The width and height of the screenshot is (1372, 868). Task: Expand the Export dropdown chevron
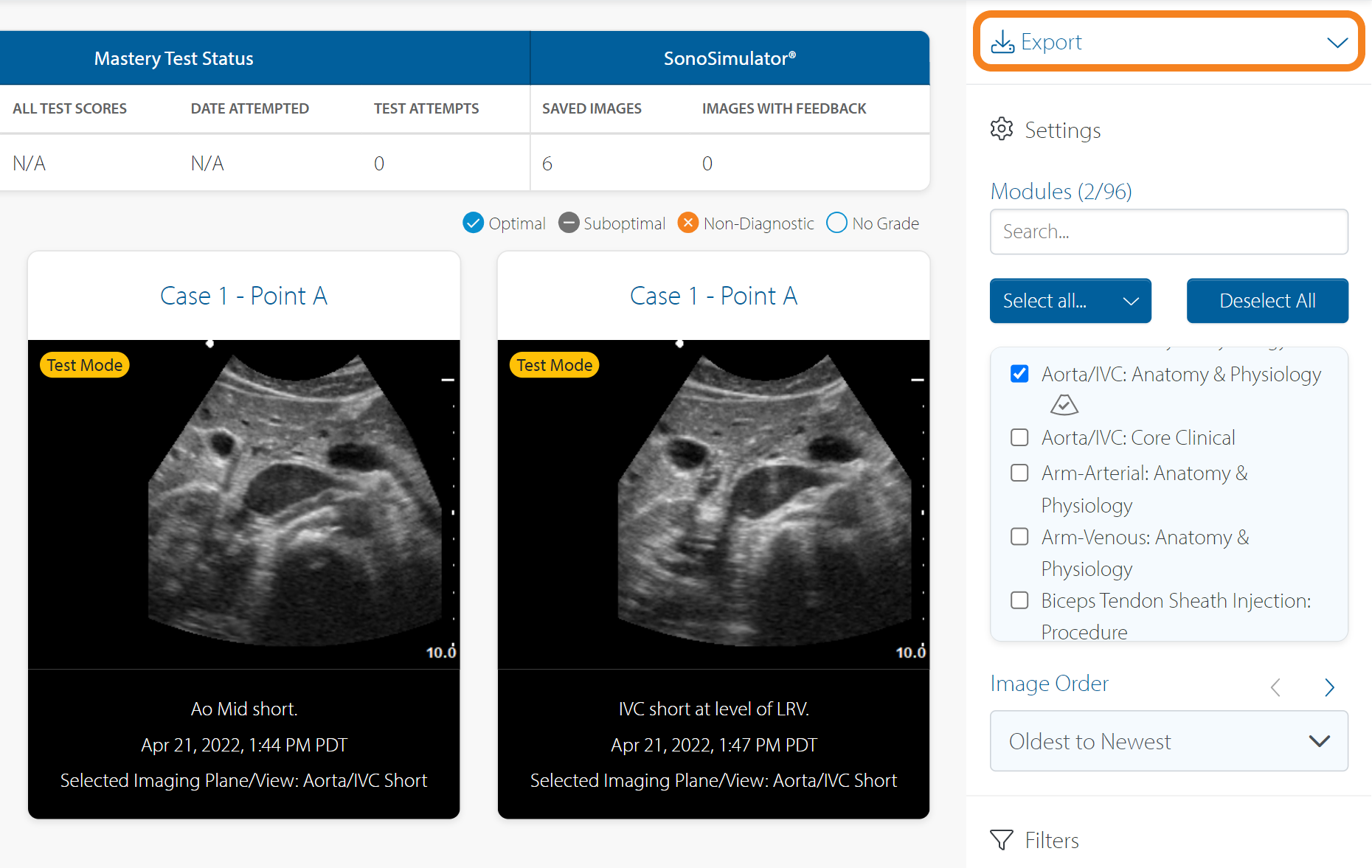1337,42
